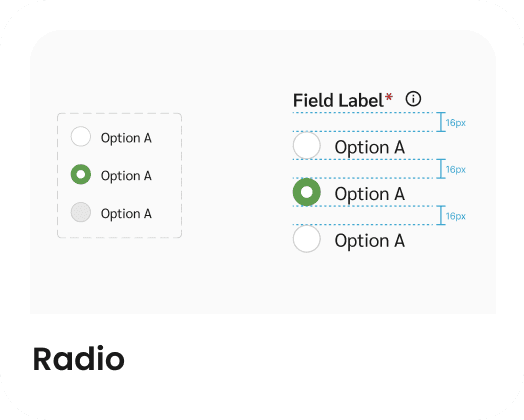Click Option A text beside small green radio

[x=126, y=176]
